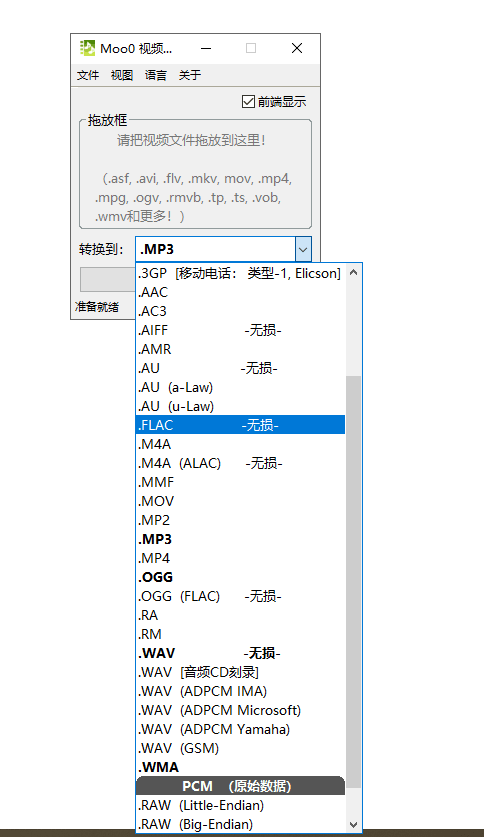Select .WAV (GSM) format
484x837 pixels.
click(241, 748)
